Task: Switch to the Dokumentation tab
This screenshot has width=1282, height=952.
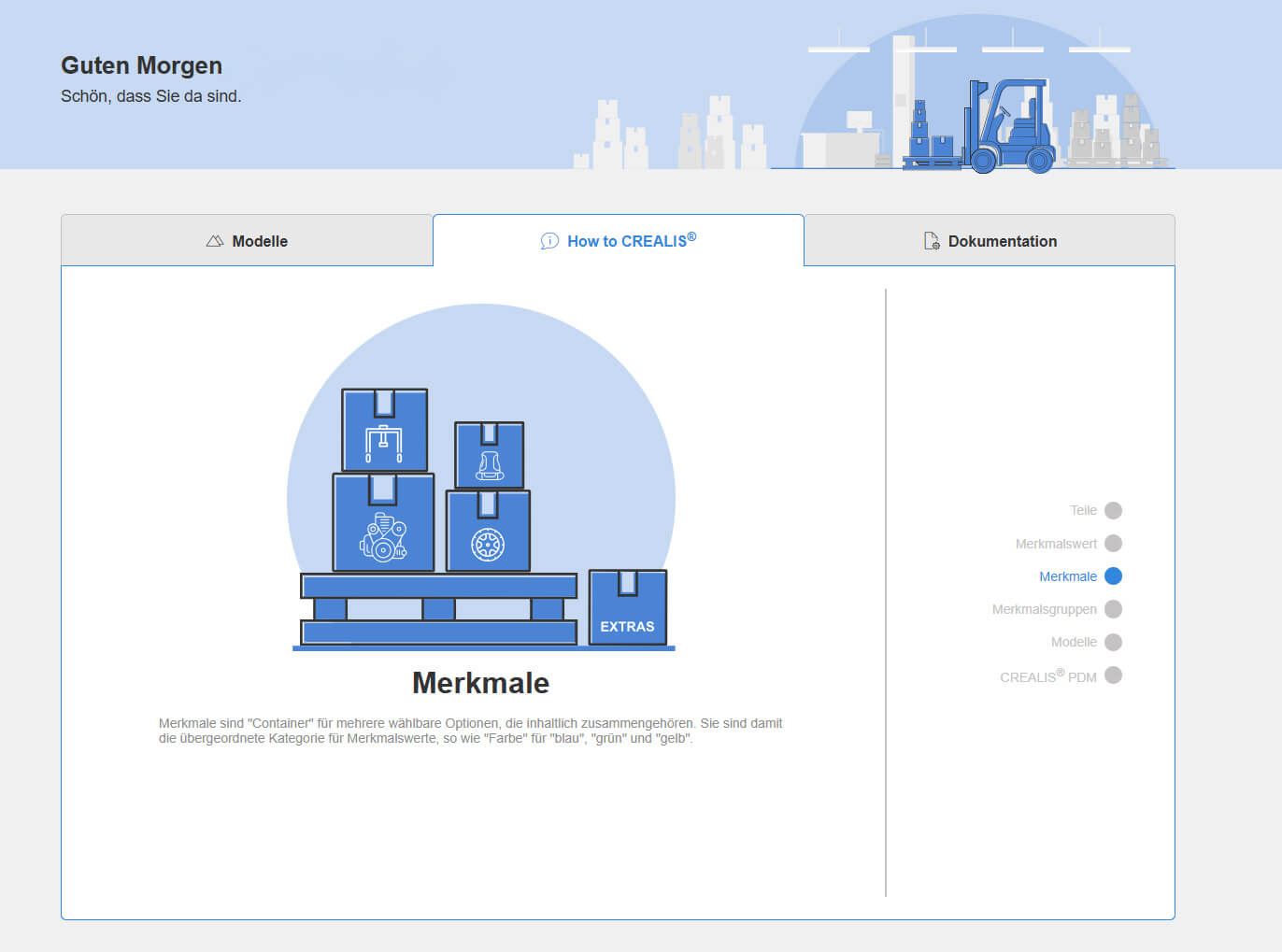Action: [x=990, y=241]
